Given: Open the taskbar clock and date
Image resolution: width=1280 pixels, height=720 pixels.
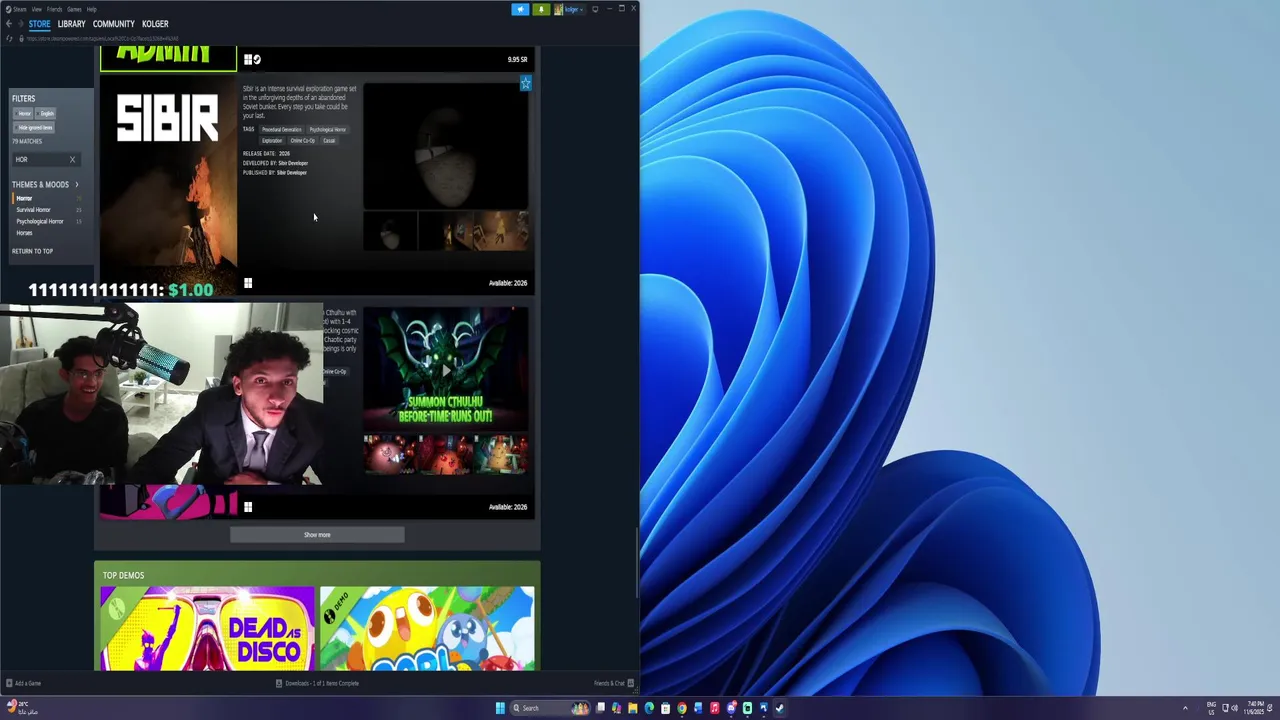Looking at the screenshot, I should 1254,708.
